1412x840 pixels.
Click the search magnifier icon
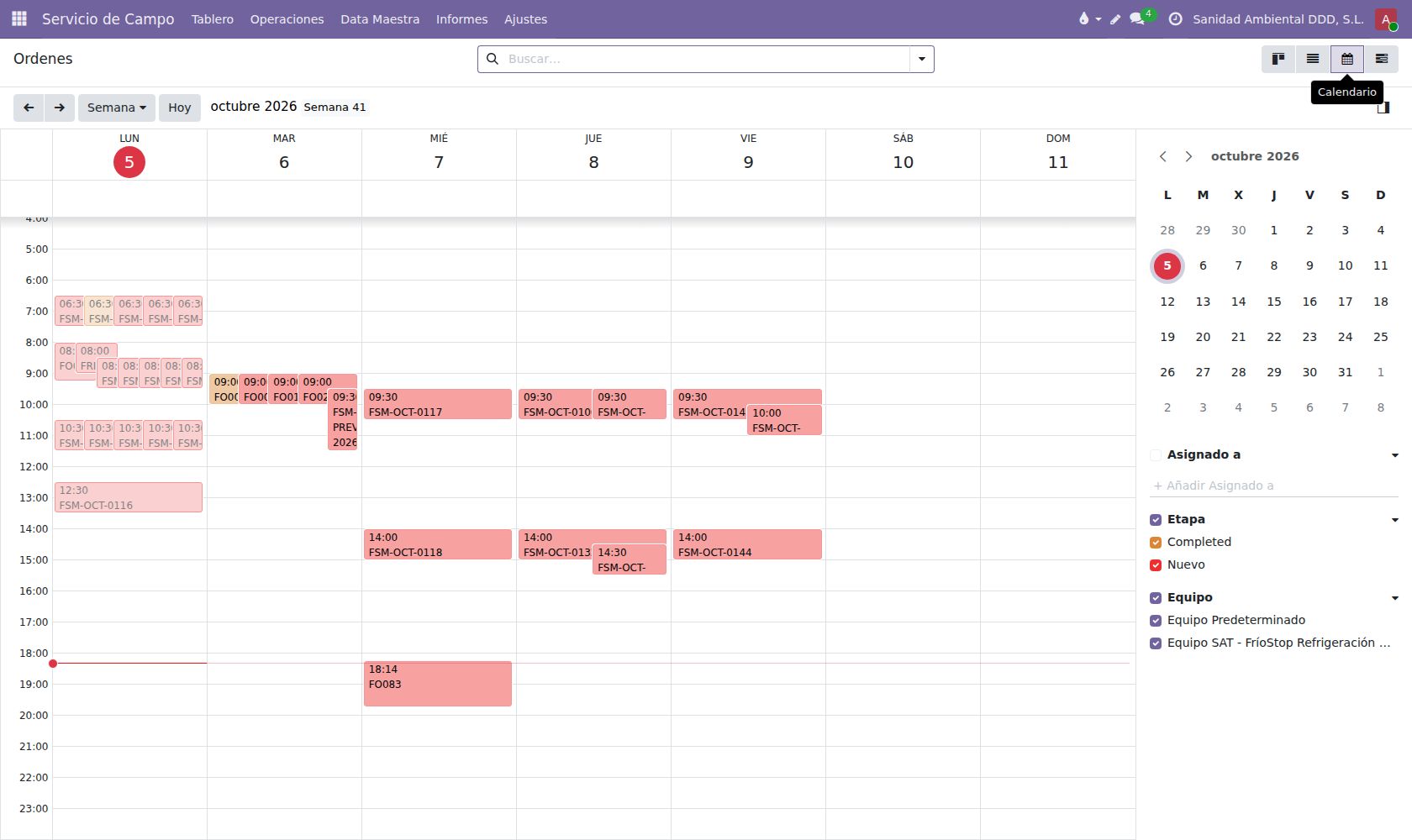coord(493,59)
